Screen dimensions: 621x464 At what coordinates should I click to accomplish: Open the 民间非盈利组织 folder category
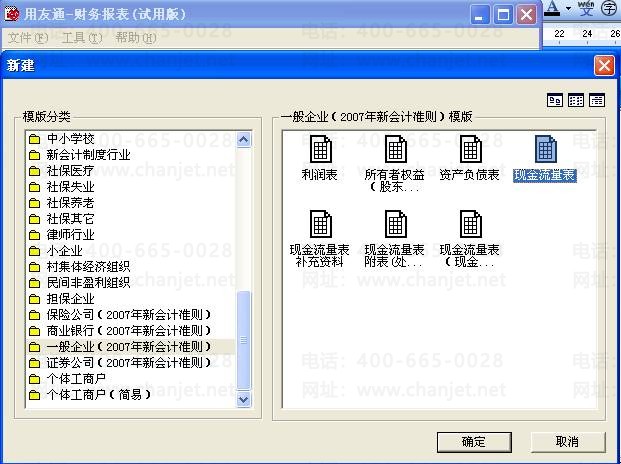[79, 283]
